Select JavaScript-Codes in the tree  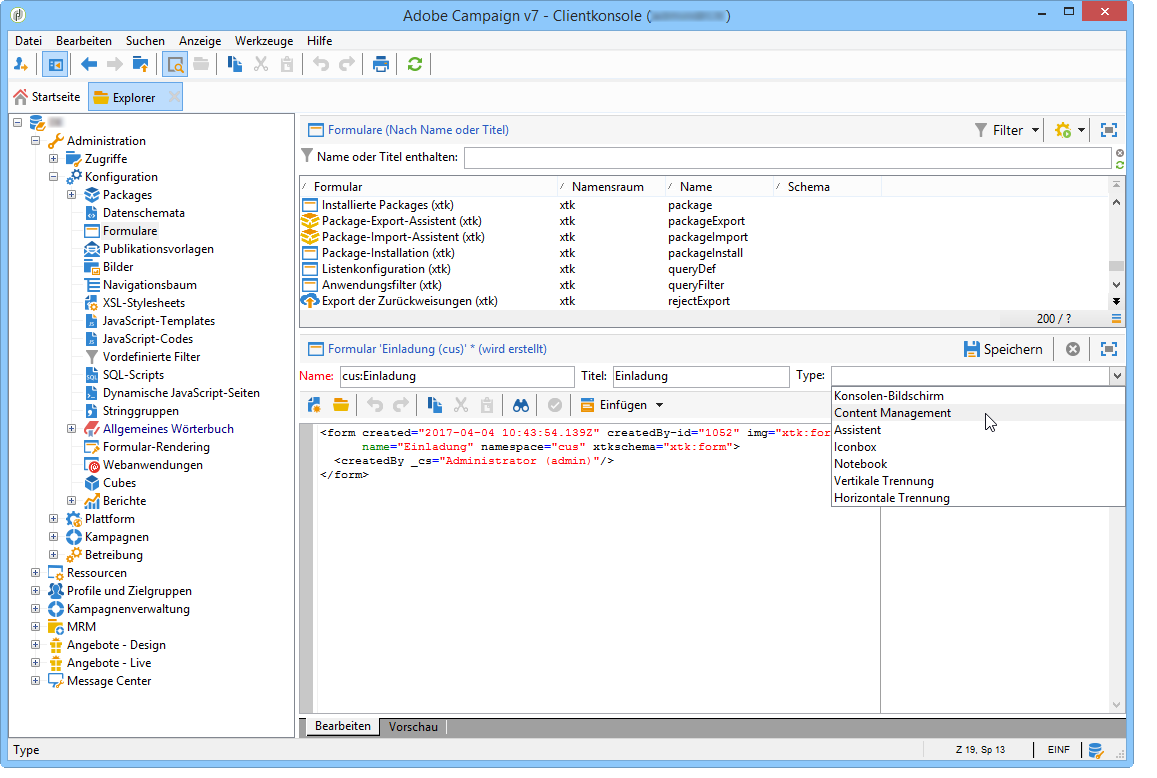148,339
